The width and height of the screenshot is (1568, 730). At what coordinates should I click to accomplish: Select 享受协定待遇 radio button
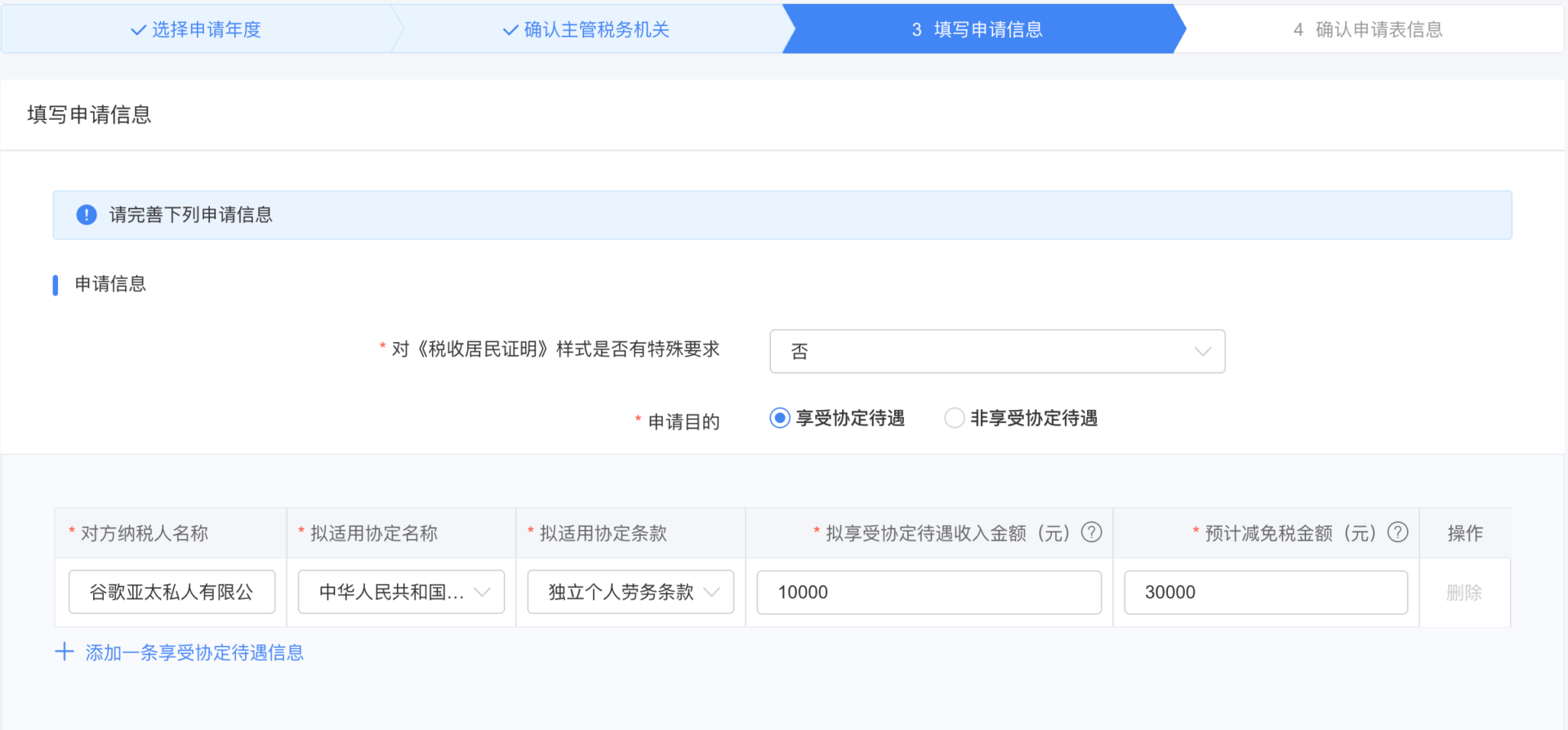780,418
